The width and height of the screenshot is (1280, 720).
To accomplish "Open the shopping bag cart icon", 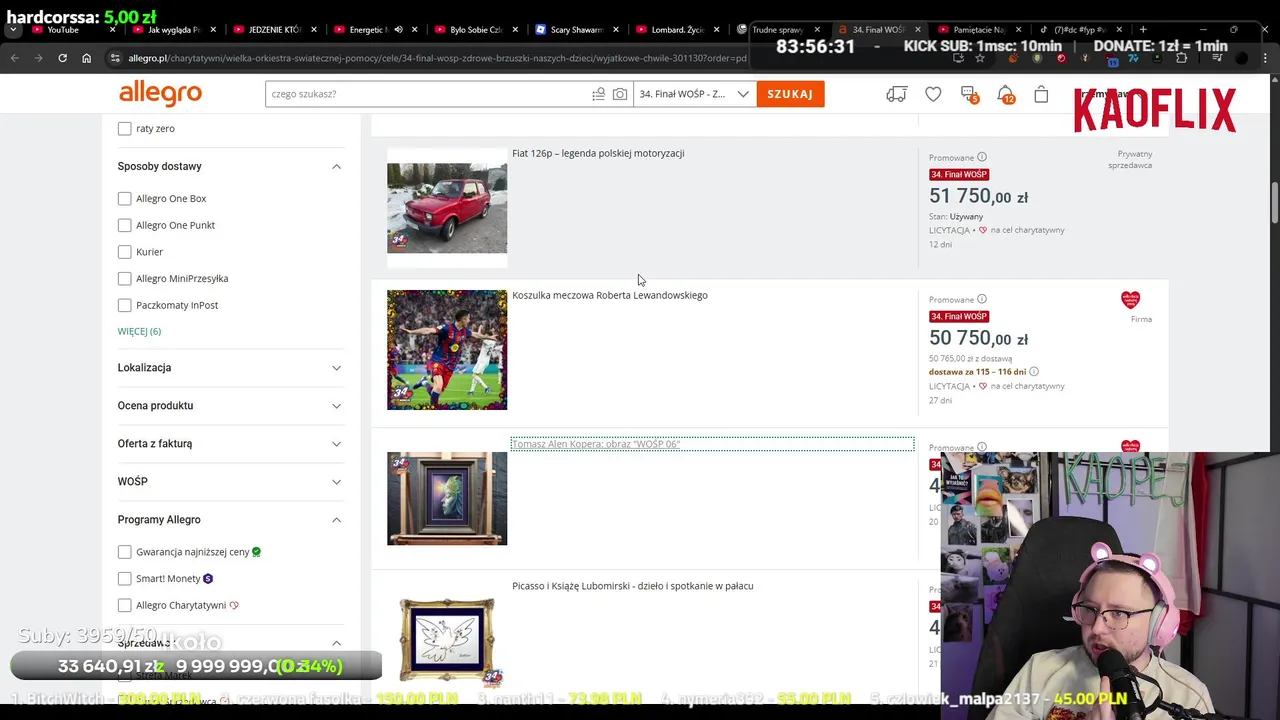I will pyautogui.click(x=1041, y=94).
